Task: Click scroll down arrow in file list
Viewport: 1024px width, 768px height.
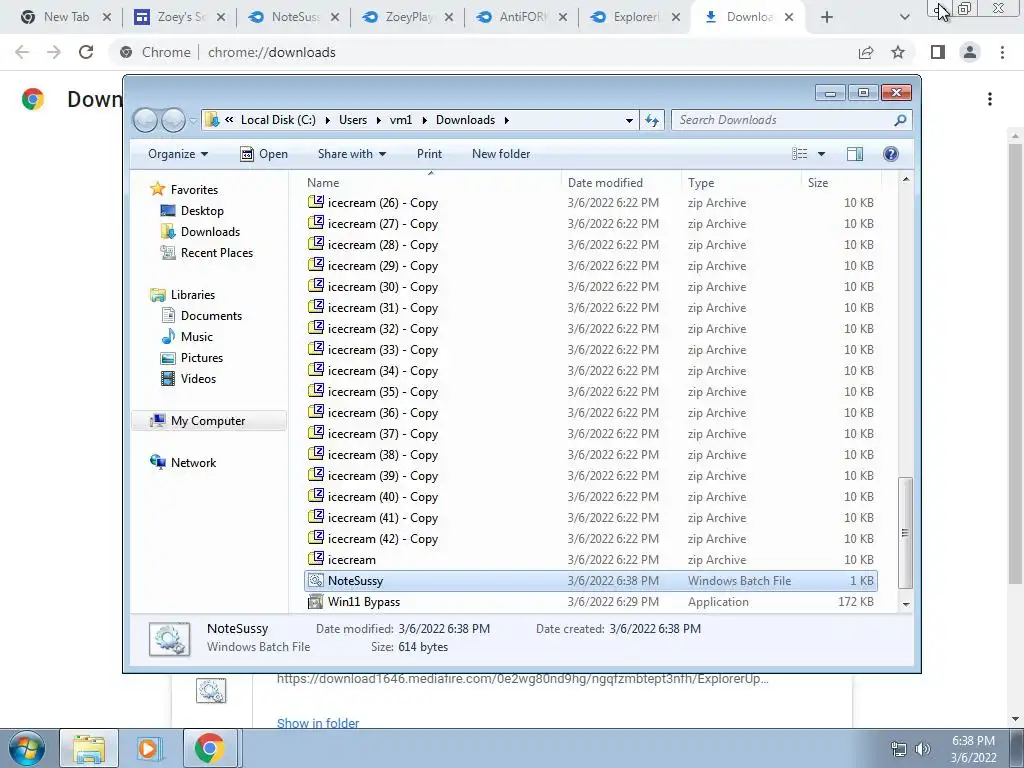Action: (x=906, y=605)
